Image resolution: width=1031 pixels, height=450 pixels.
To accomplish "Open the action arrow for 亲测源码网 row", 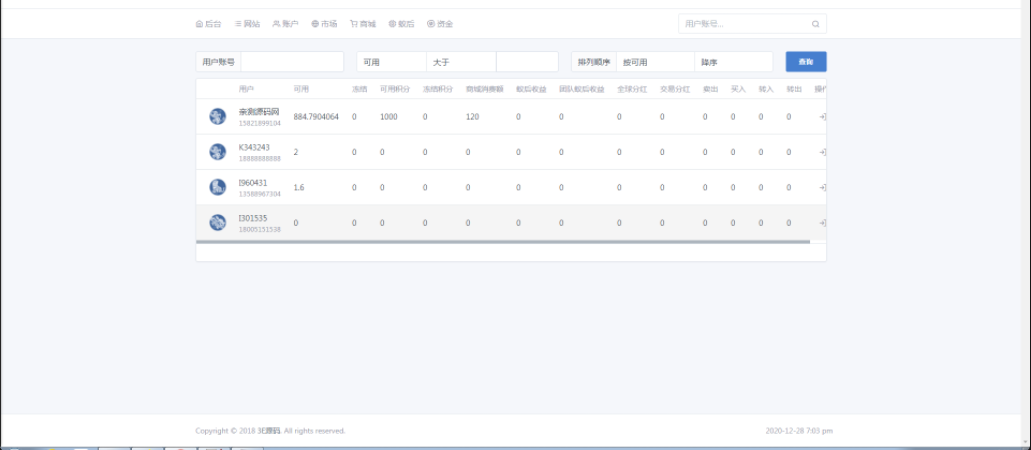I will pyautogui.click(x=823, y=116).
